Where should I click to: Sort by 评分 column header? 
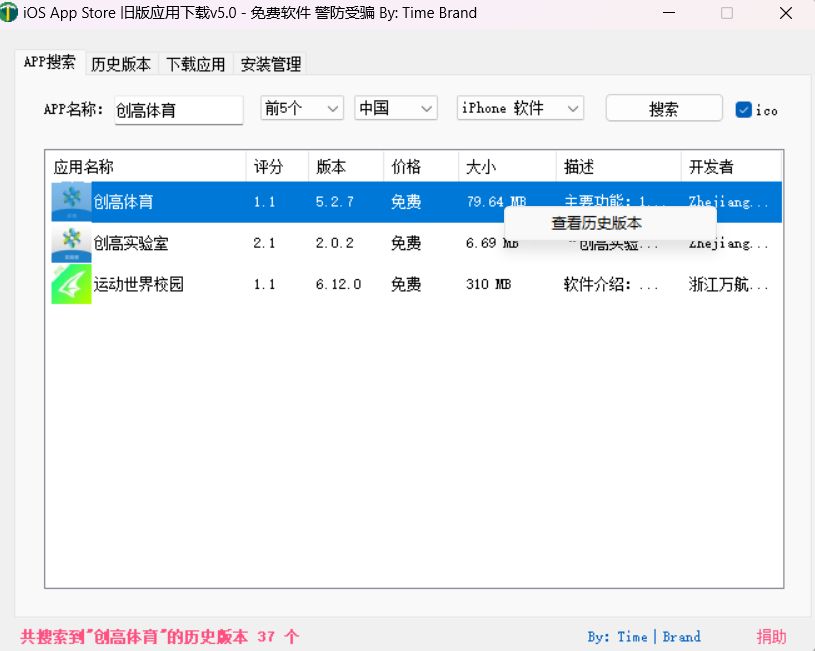tap(277, 166)
